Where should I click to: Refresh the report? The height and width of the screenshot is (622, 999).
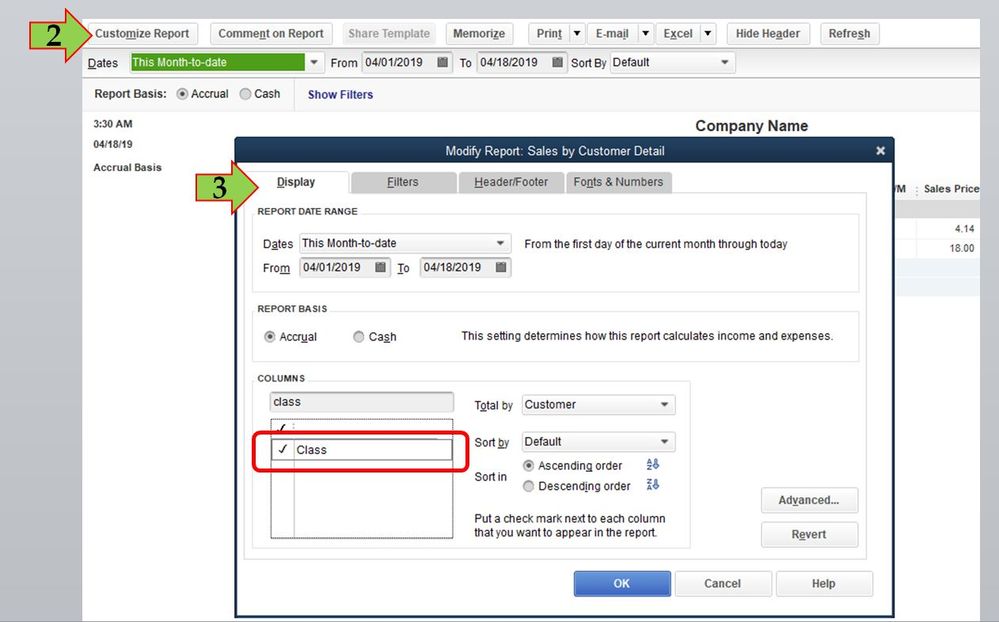click(x=849, y=34)
